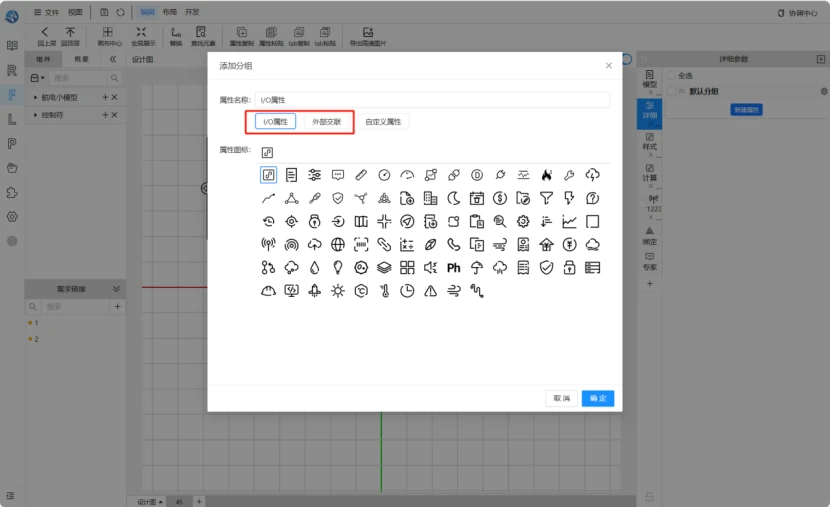Select the speech bubble icon in grid

[x=338, y=175]
